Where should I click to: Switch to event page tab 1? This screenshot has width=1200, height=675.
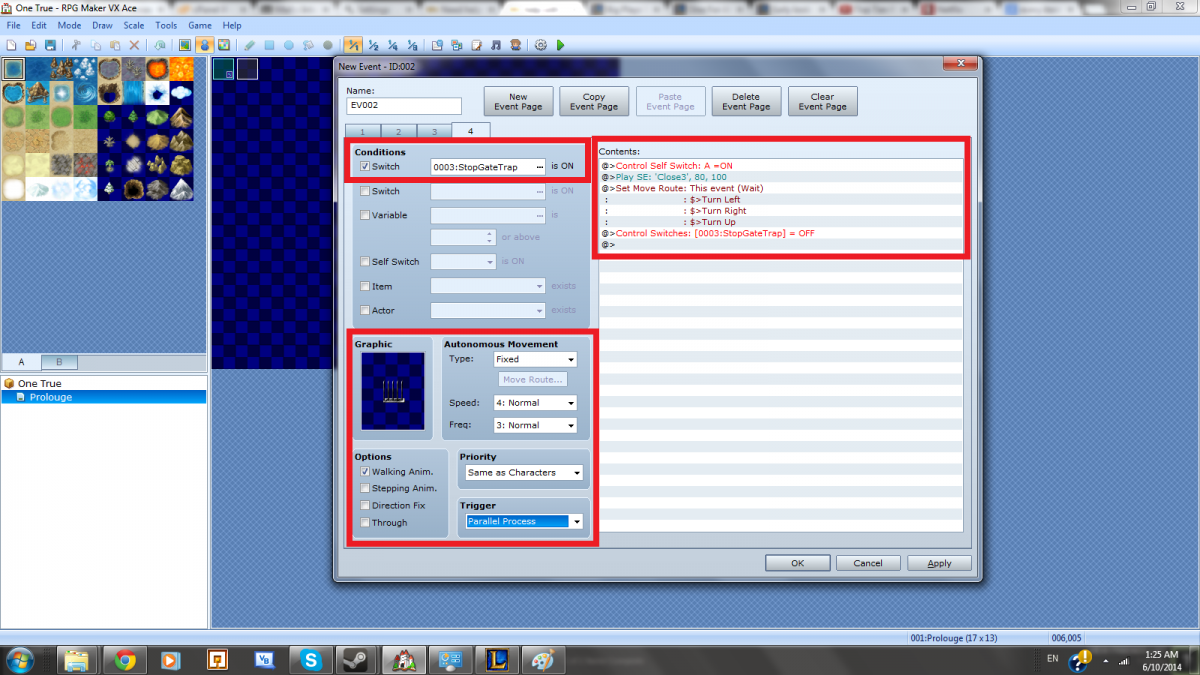click(x=362, y=131)
